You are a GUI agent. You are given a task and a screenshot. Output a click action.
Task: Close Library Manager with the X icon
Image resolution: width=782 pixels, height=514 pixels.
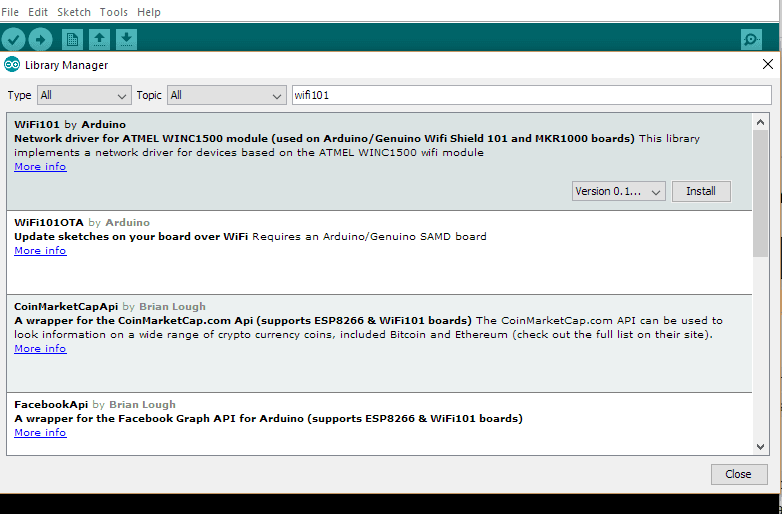(767, 65)
